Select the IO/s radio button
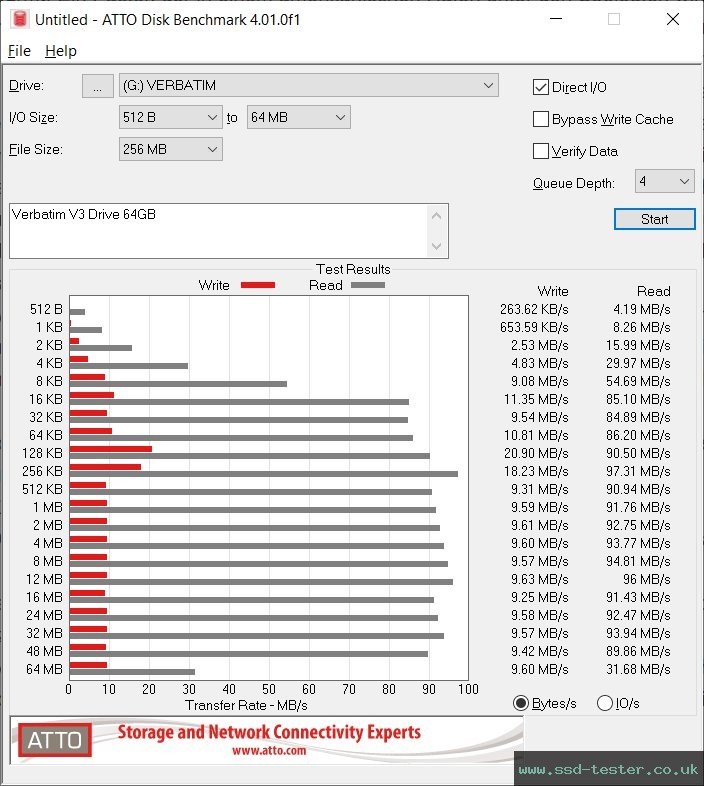The width and height of the screenshot is (704, 786). tap(605, 703)
